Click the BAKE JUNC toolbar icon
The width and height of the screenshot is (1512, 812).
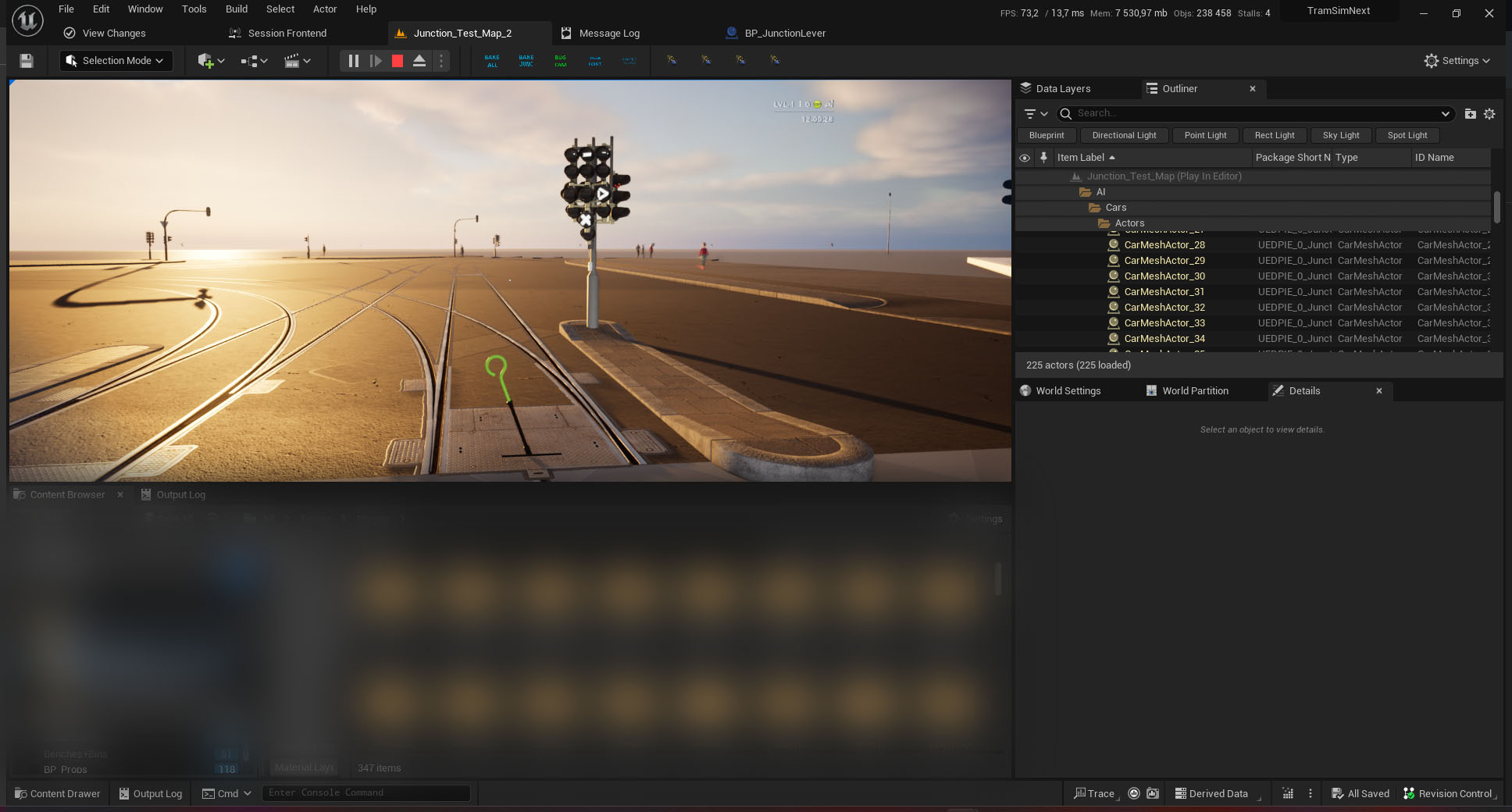tap(526, 61)
